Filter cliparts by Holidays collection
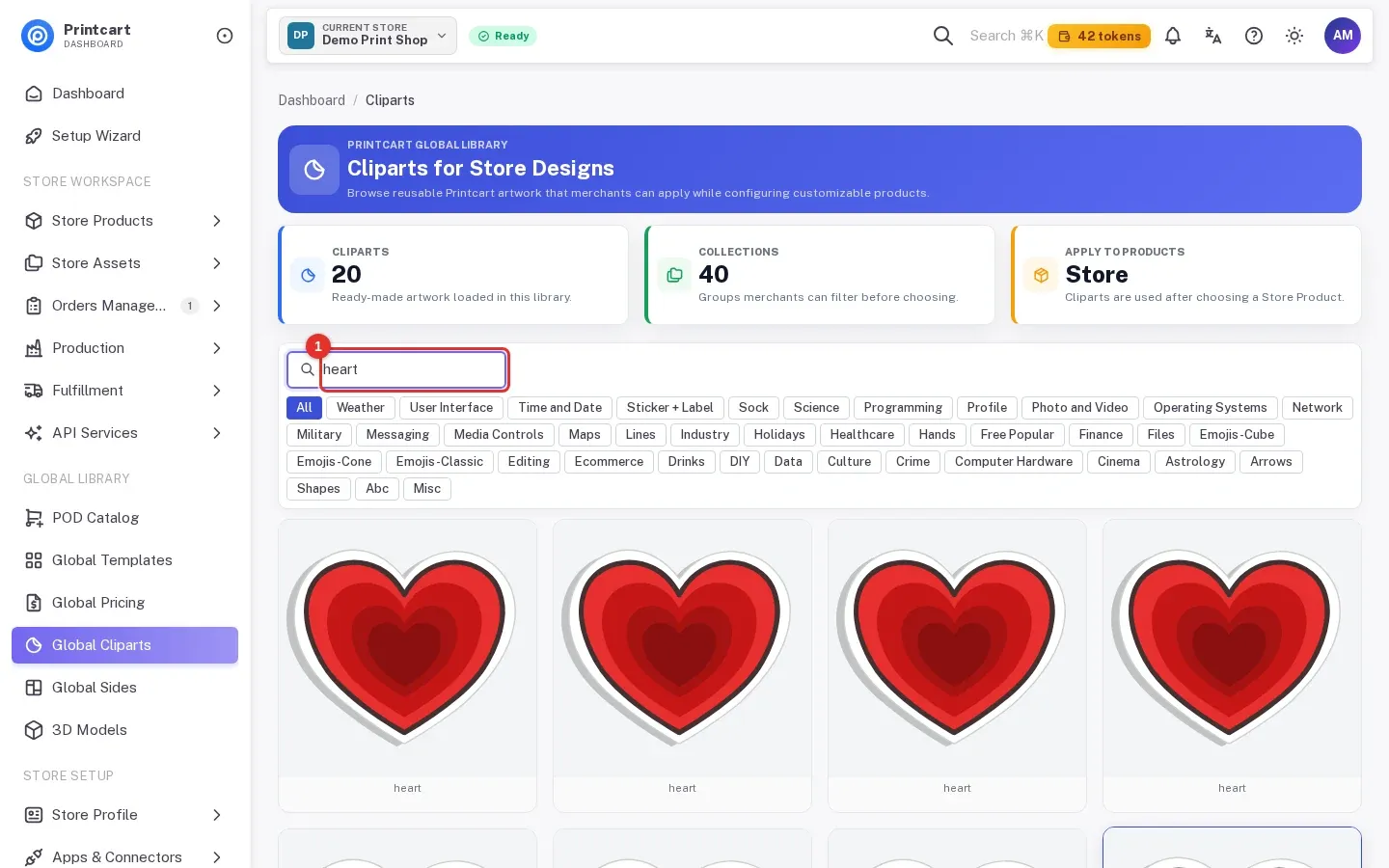1389x868 pixels. [779, 435]
